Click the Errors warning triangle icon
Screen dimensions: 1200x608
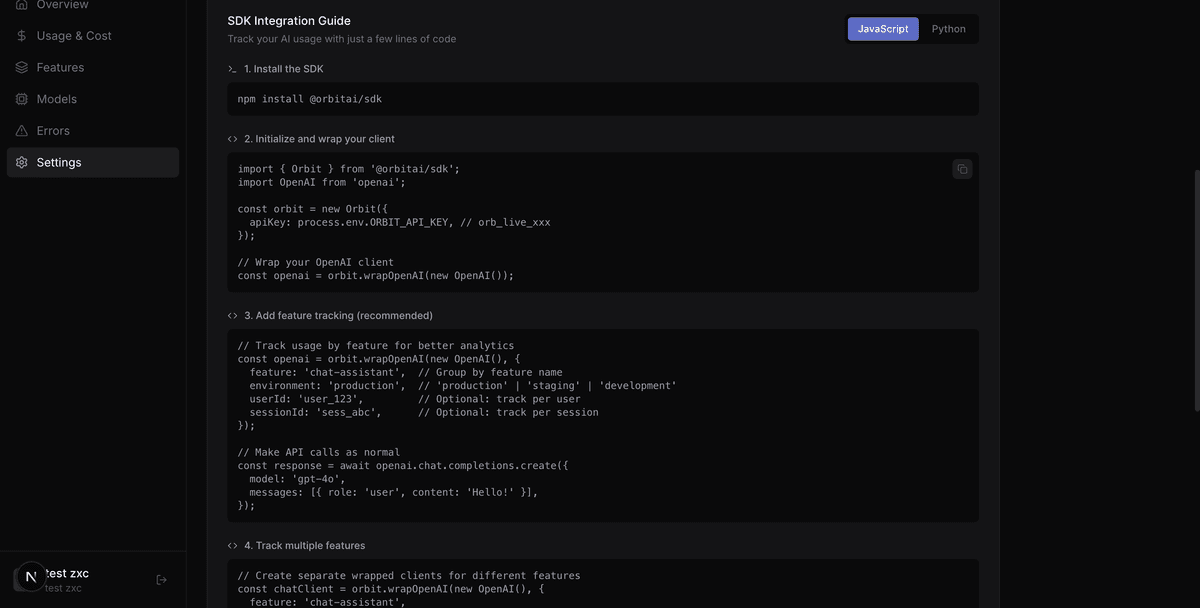tap(21, 130)
